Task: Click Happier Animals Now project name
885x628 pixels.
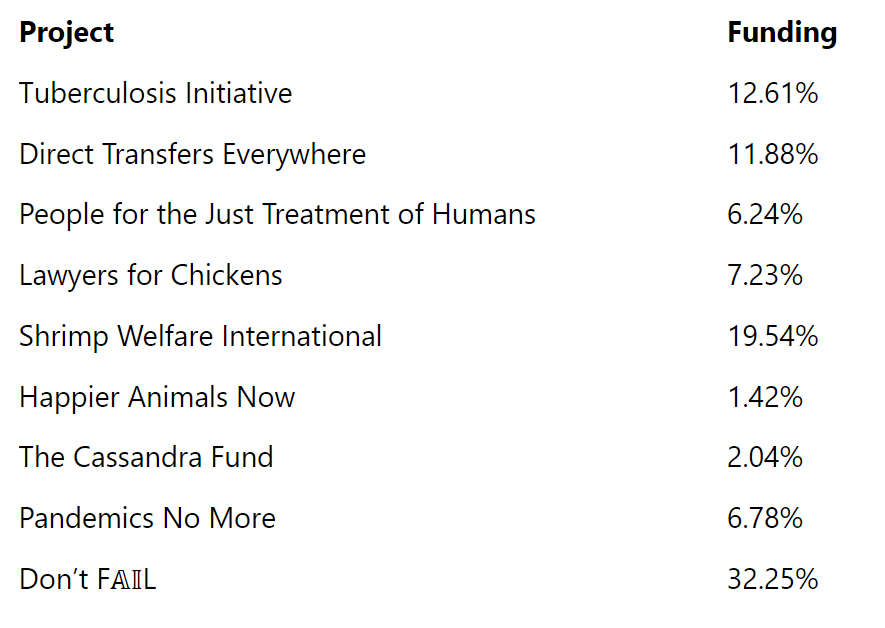Action: point(157,398)
